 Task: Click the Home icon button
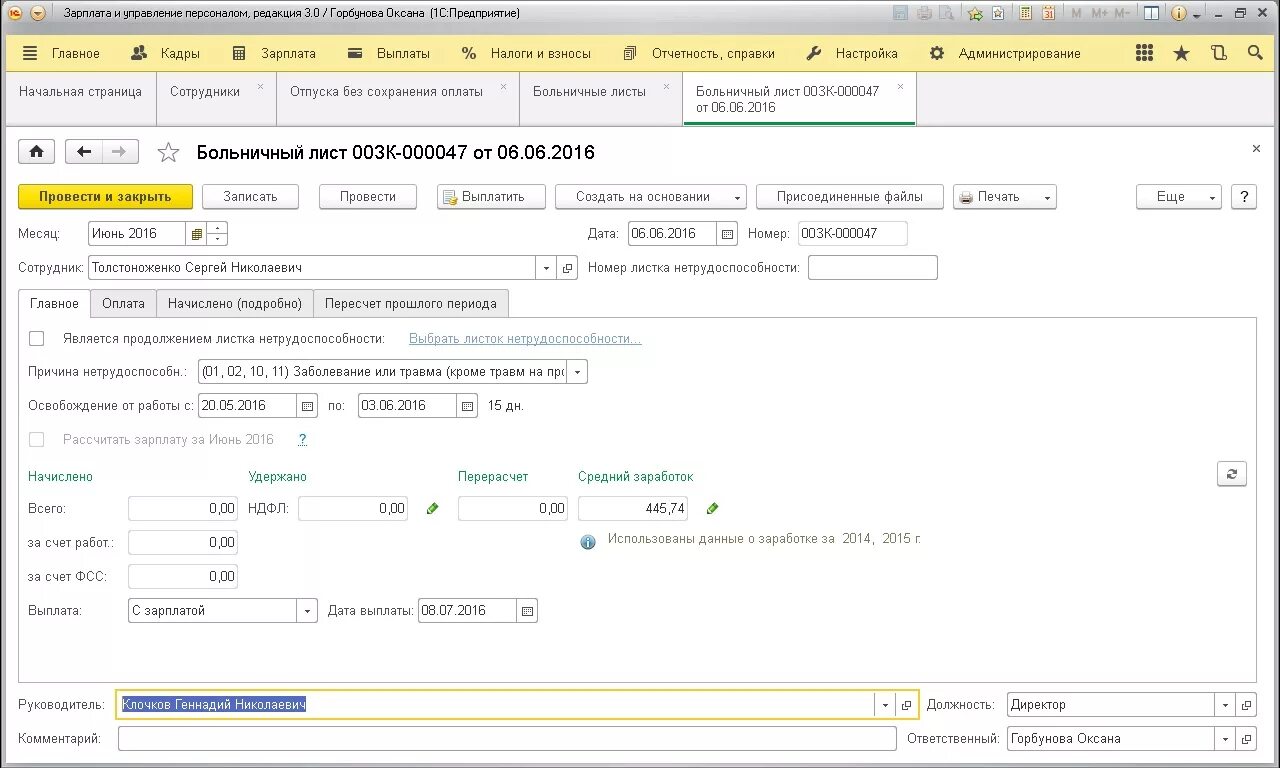37,152
